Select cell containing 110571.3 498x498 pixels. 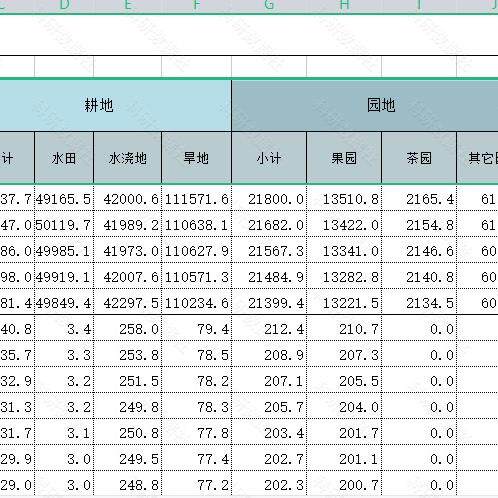coord(196,276)
